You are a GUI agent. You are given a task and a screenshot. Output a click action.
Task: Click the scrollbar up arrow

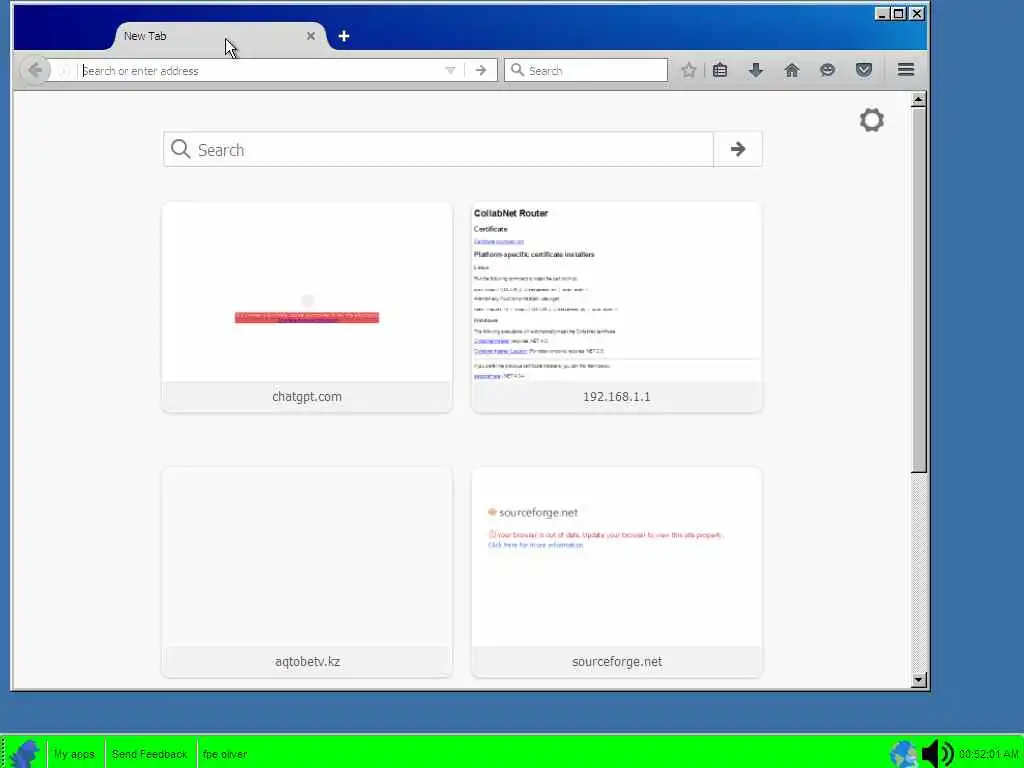[918, 99]
